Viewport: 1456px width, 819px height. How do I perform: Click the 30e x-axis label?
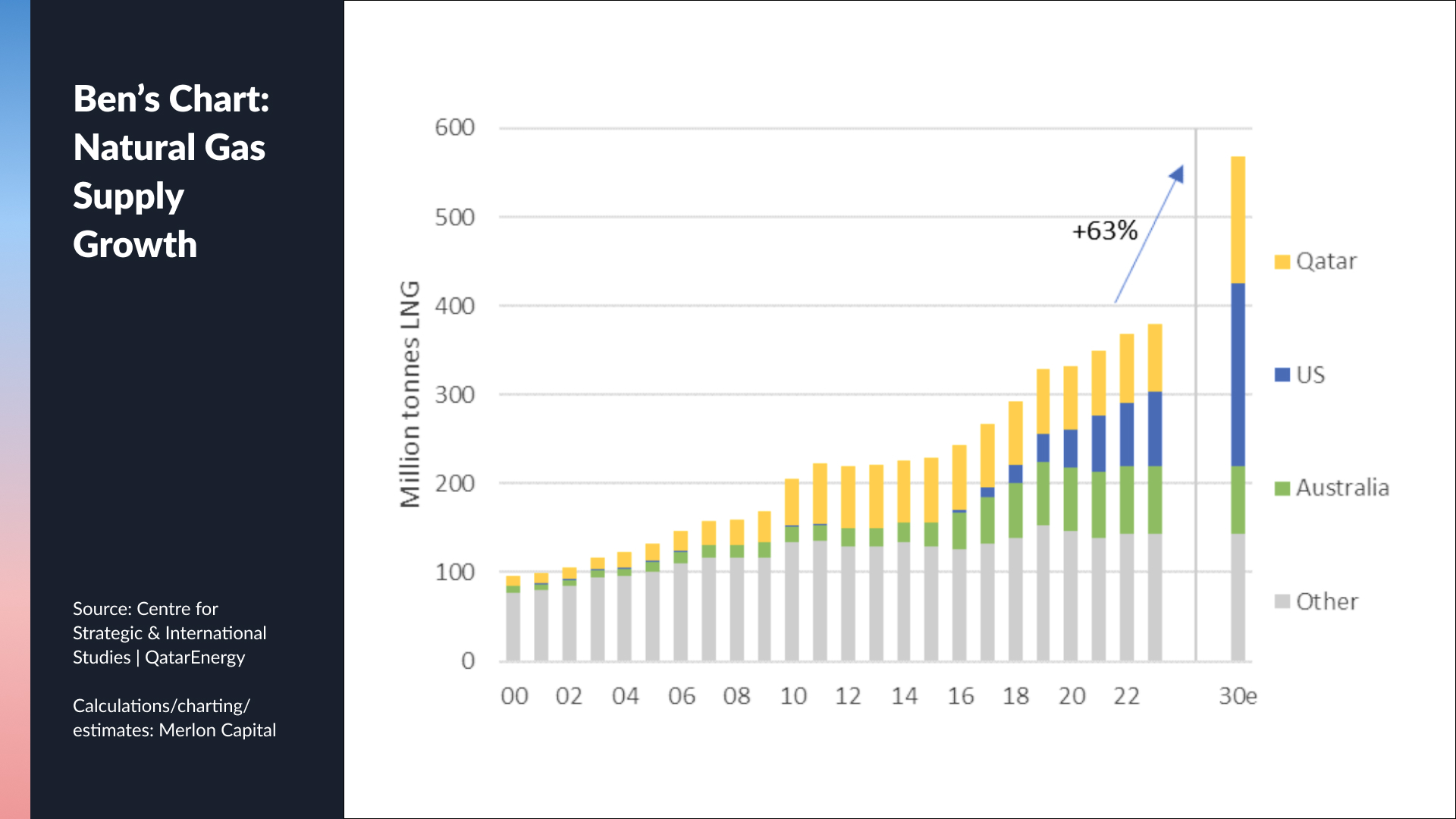[x=1238, y=695]
